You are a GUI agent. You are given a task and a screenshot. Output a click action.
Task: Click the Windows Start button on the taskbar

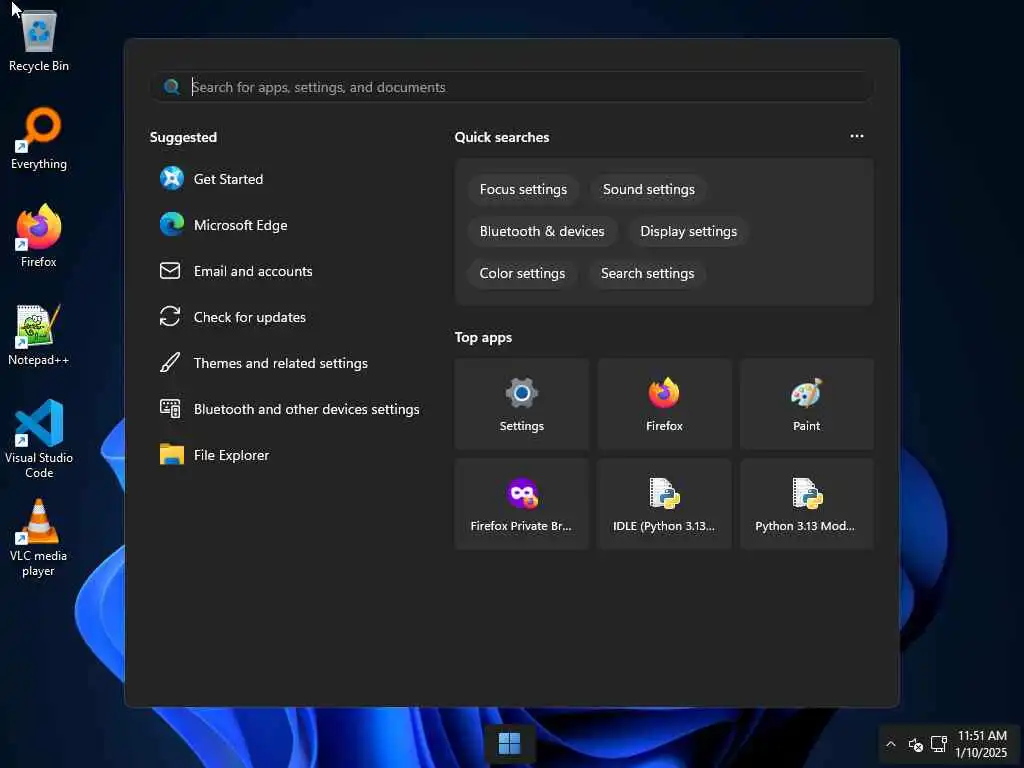click(509, 743)
